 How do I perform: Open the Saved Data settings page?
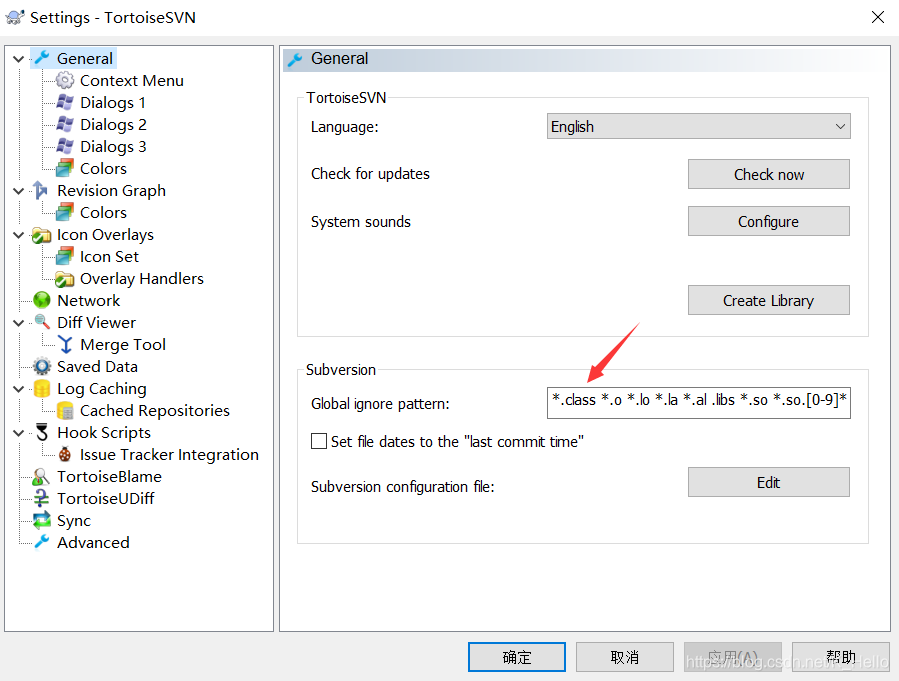(97, 366)
